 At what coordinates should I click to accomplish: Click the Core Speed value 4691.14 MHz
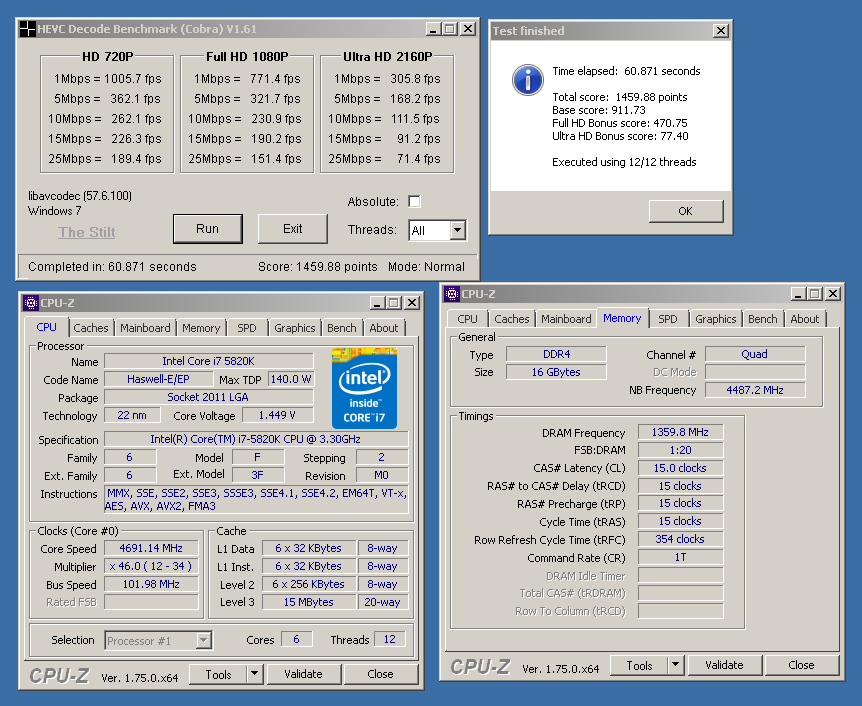pyautogui.click(x=151, y=548)
